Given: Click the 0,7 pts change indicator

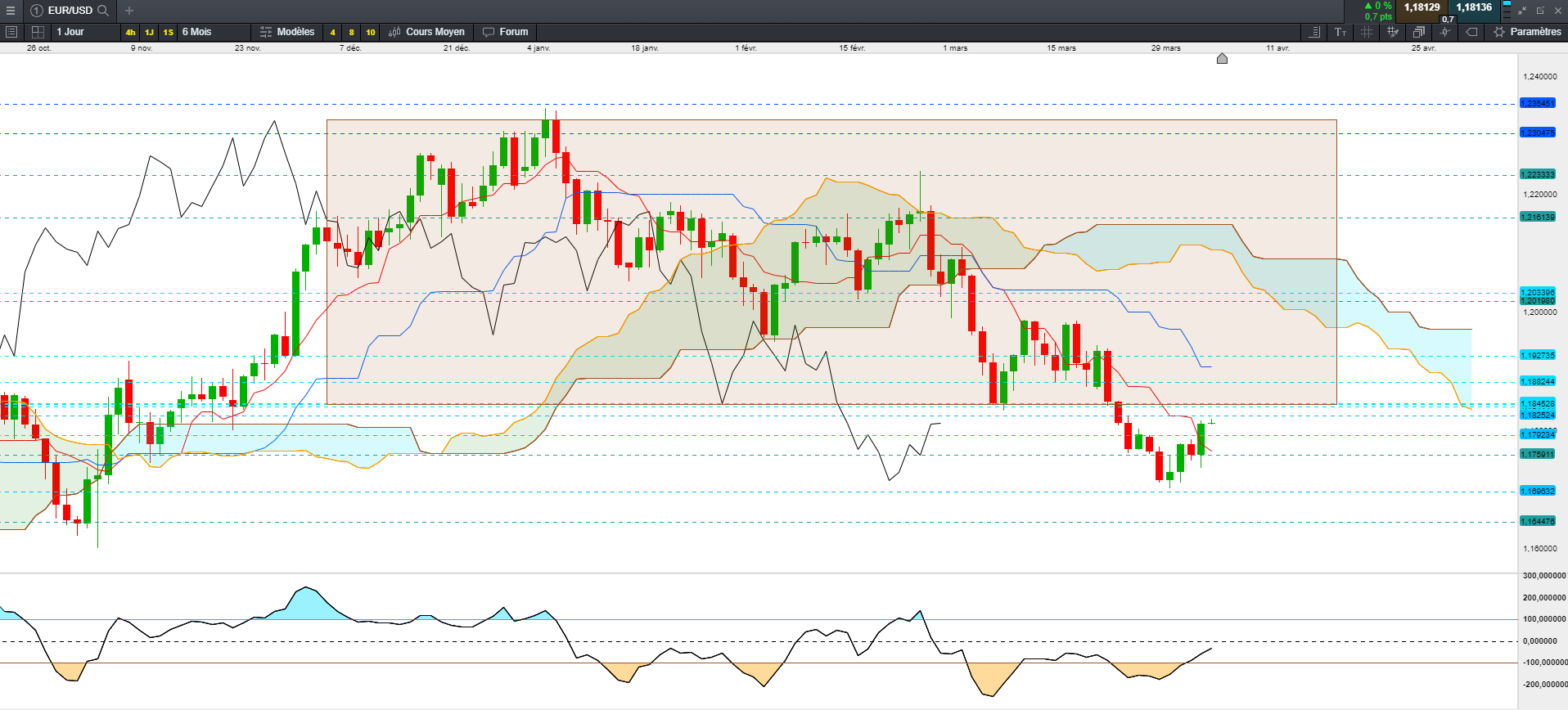Looking at the screenshot, I should 1378,16.
